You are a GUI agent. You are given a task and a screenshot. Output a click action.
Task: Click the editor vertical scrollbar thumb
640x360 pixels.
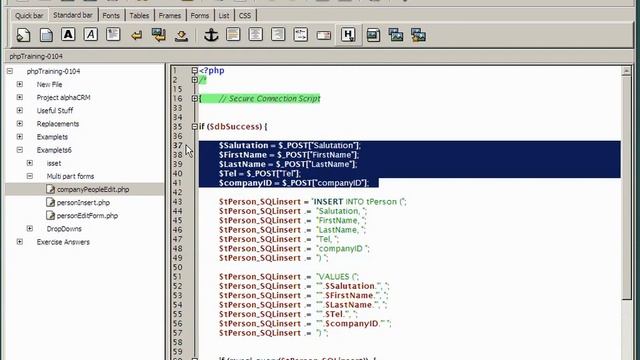click(x=627, y=188)
